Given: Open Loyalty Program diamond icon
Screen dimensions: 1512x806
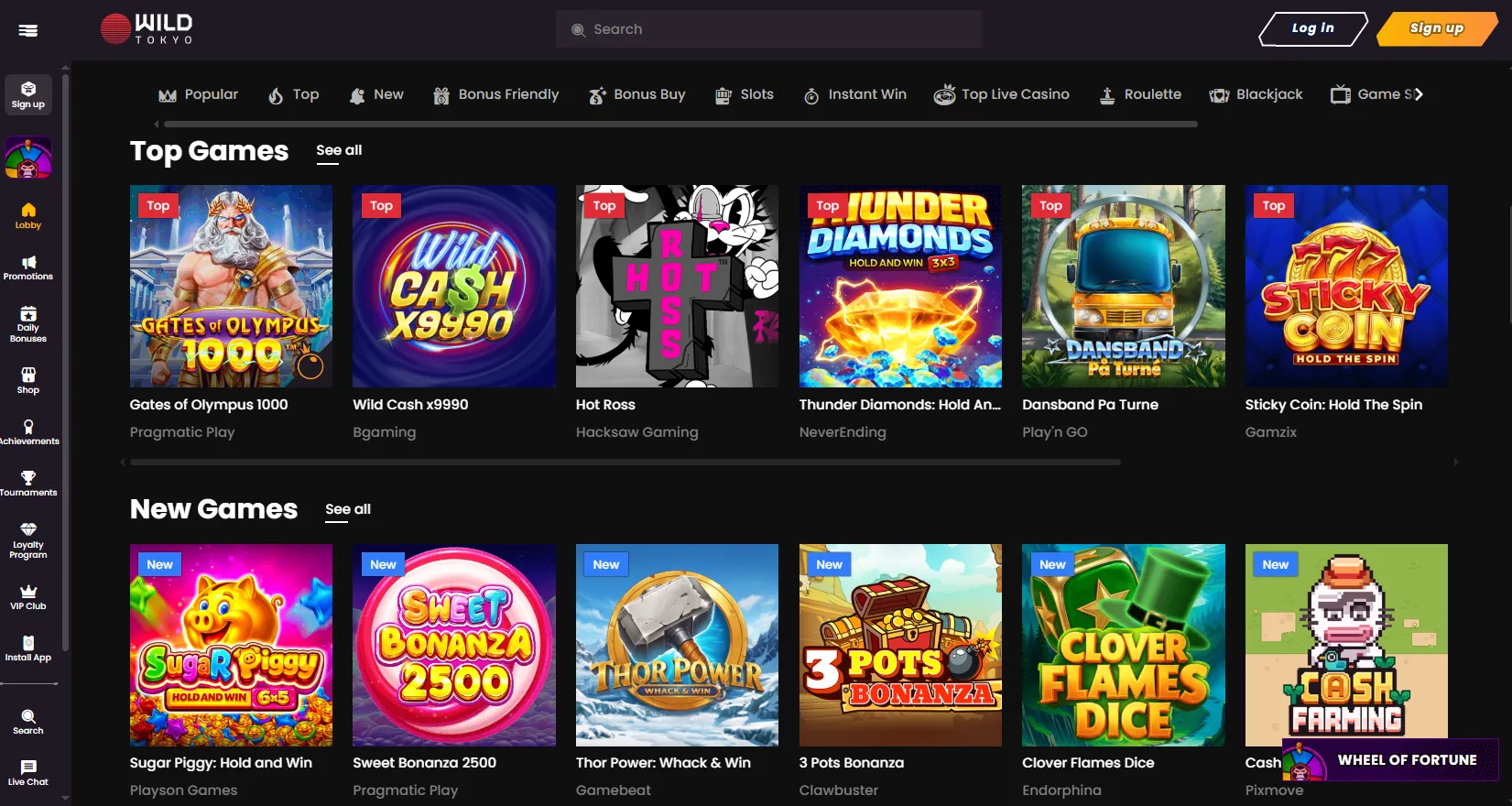Looking at the screenshot, I should coord(28,540).
